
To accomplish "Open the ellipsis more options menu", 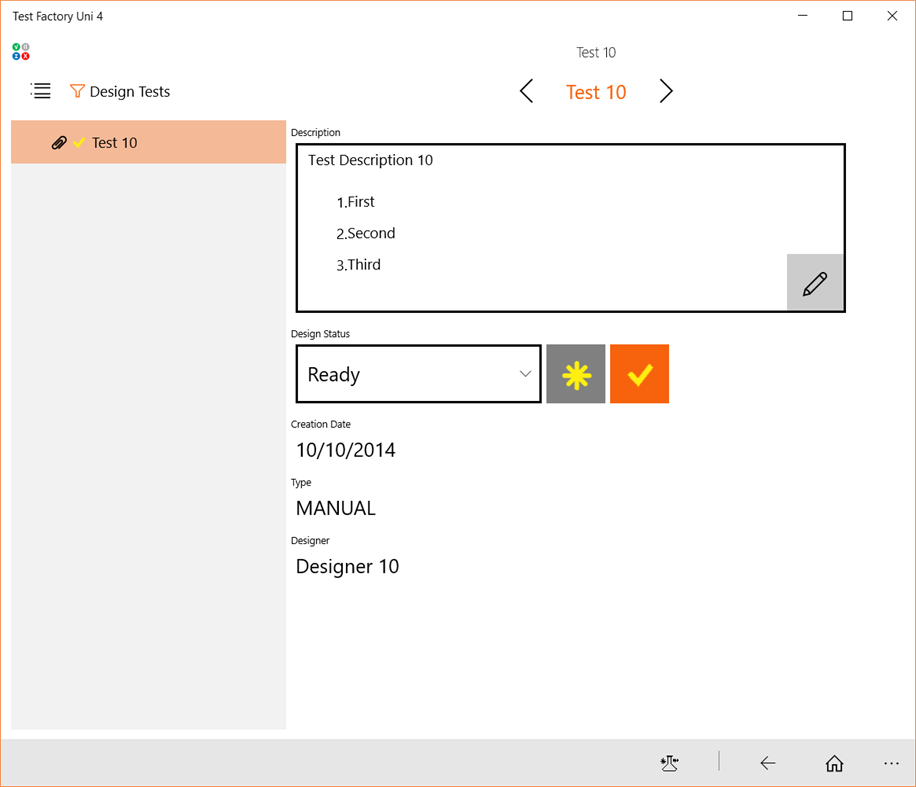I will point(891,763).
